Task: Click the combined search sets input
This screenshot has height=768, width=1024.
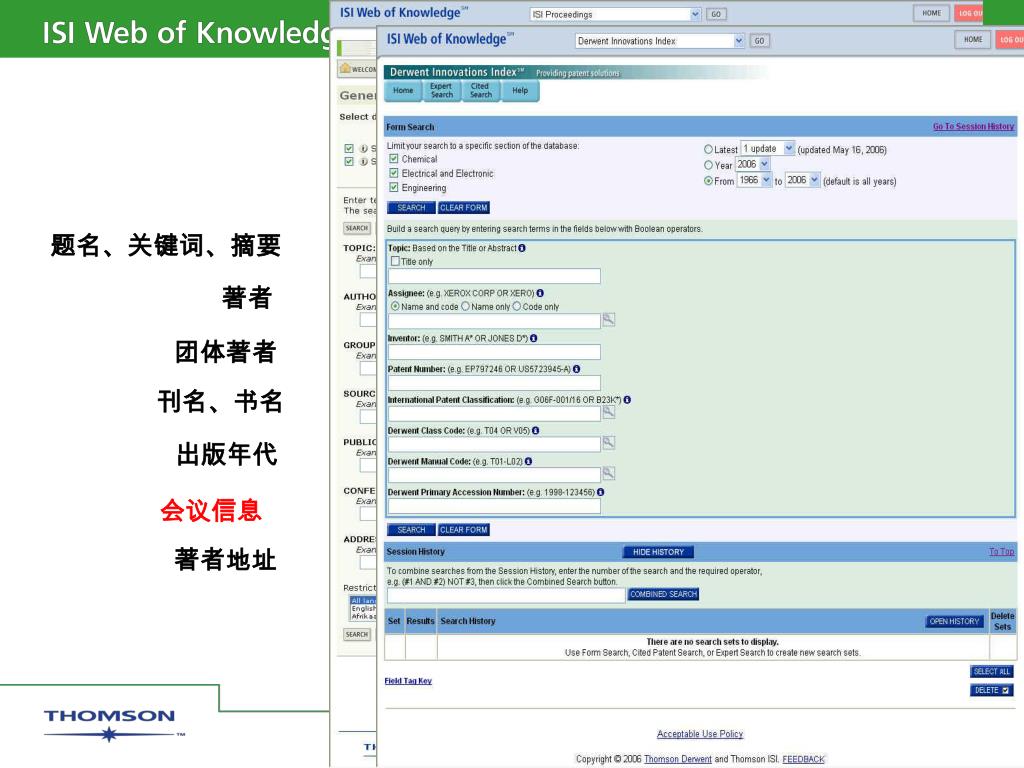Action: click(x=507, y=595)
